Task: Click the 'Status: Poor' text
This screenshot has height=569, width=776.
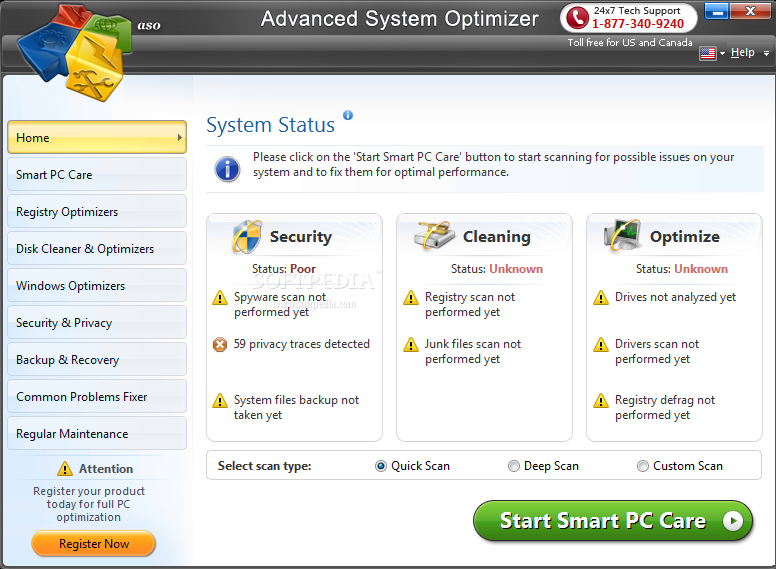Action: [284, 269]
